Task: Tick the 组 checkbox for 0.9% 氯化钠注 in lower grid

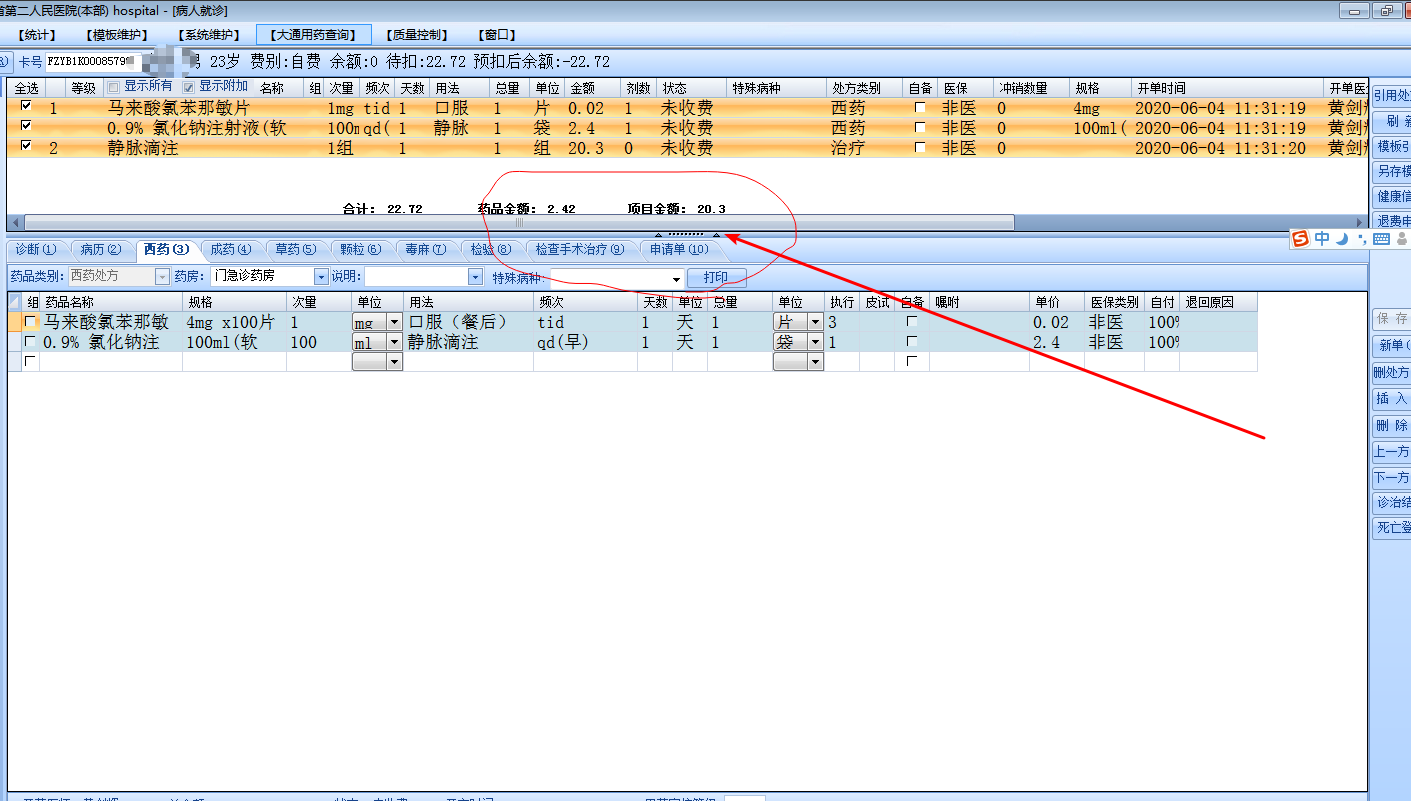Action: [x=31, y=342]
